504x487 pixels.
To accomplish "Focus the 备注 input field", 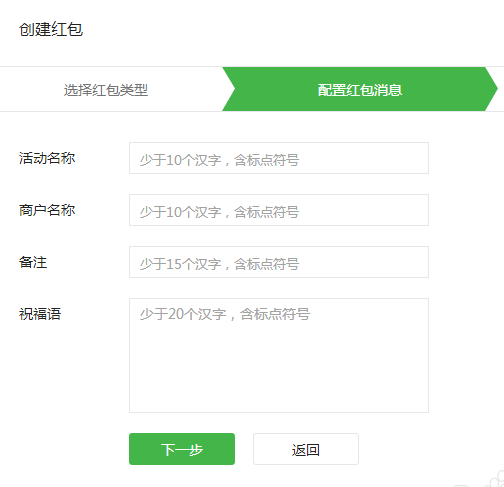I will (x=279, y=262).
